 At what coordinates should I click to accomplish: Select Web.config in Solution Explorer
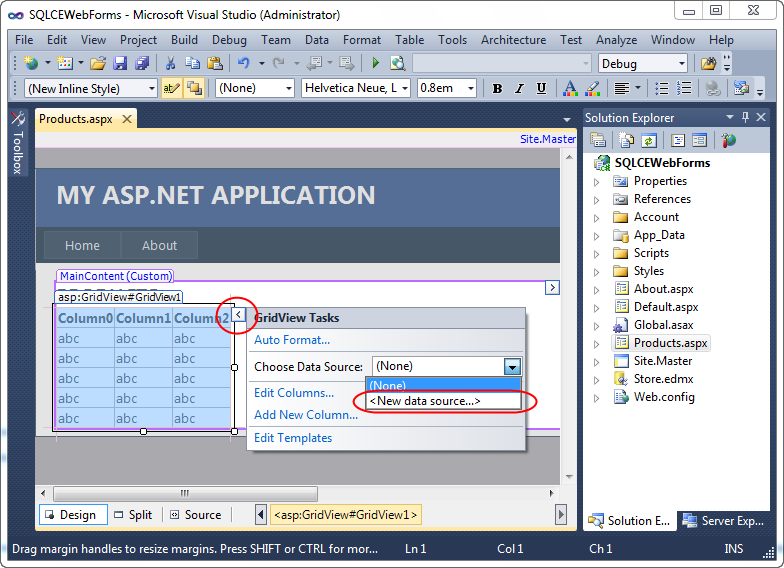[664, 397]
